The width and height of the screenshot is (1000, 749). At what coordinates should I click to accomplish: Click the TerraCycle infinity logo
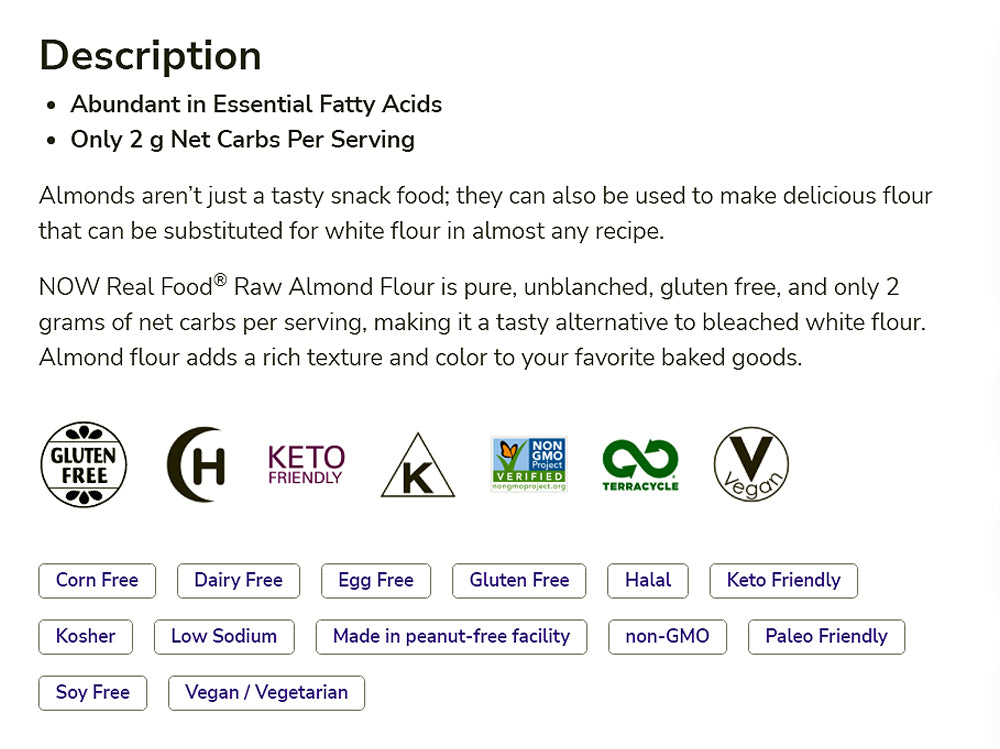(x=640, y=465)
